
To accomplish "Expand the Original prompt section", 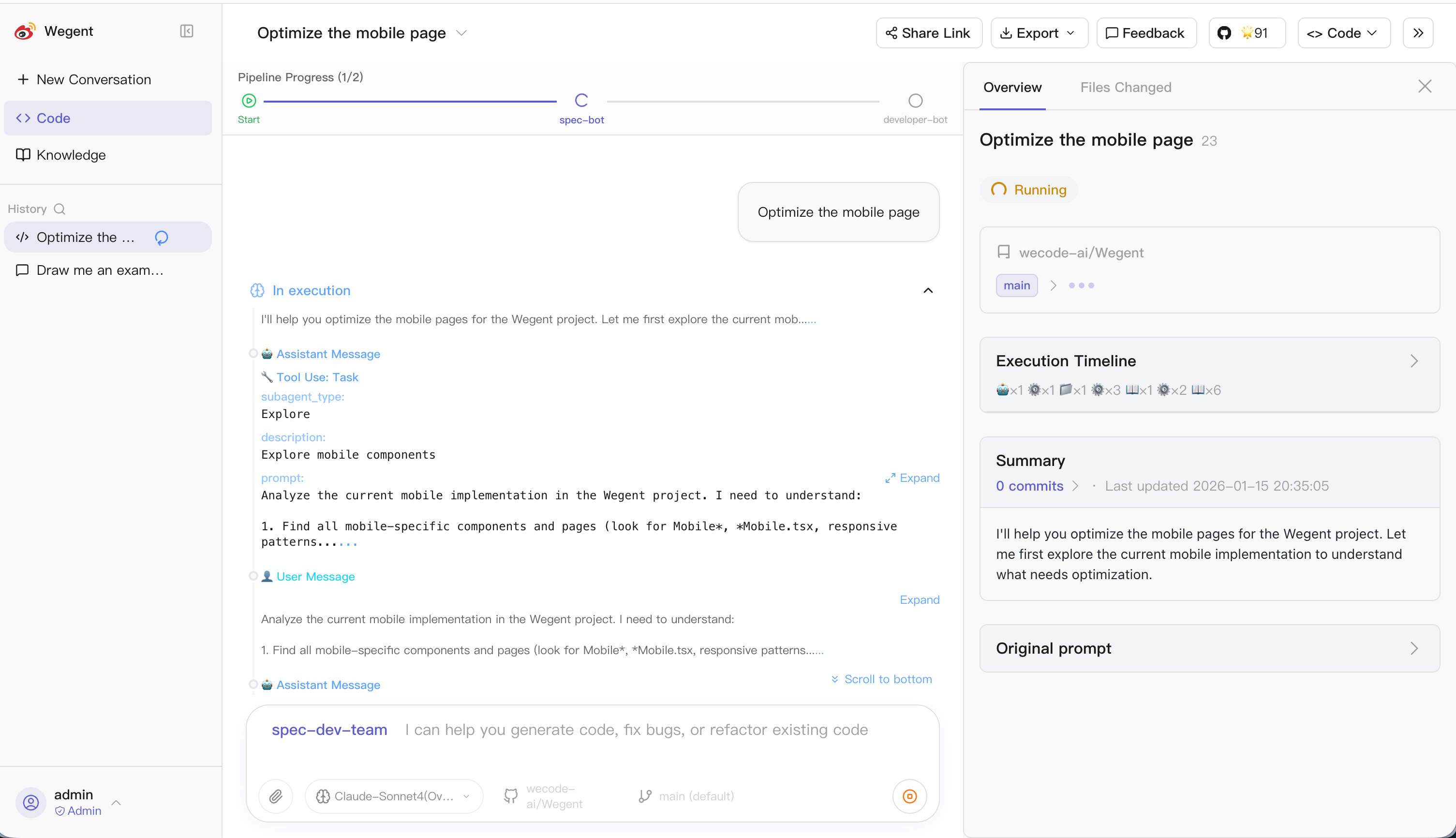I will 1414,649.
